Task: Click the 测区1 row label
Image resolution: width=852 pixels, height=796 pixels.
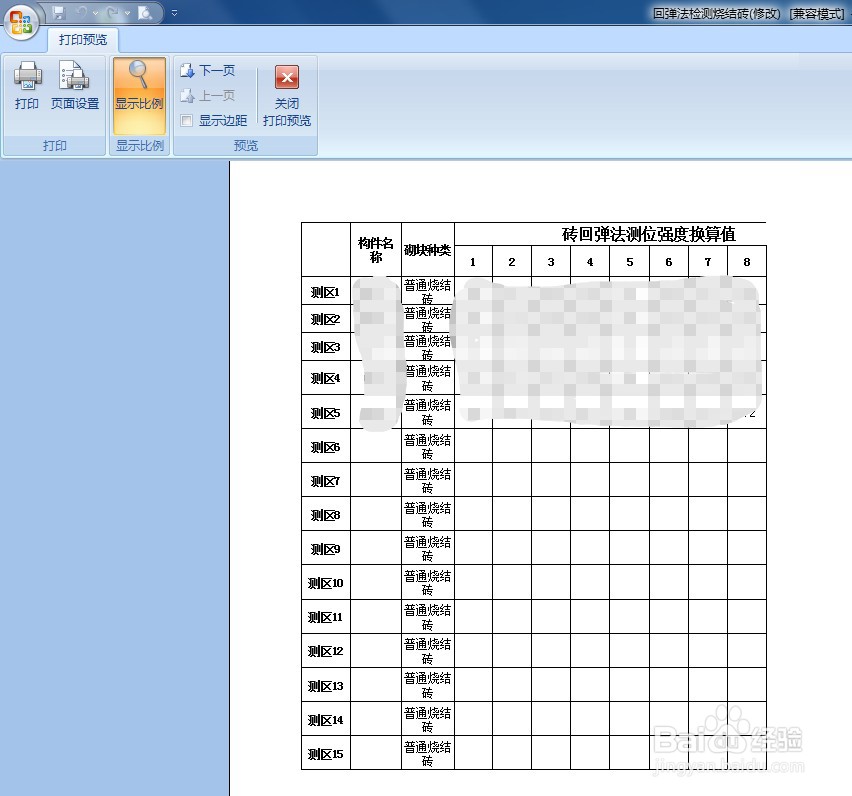Action: click(x=325, y=292)
